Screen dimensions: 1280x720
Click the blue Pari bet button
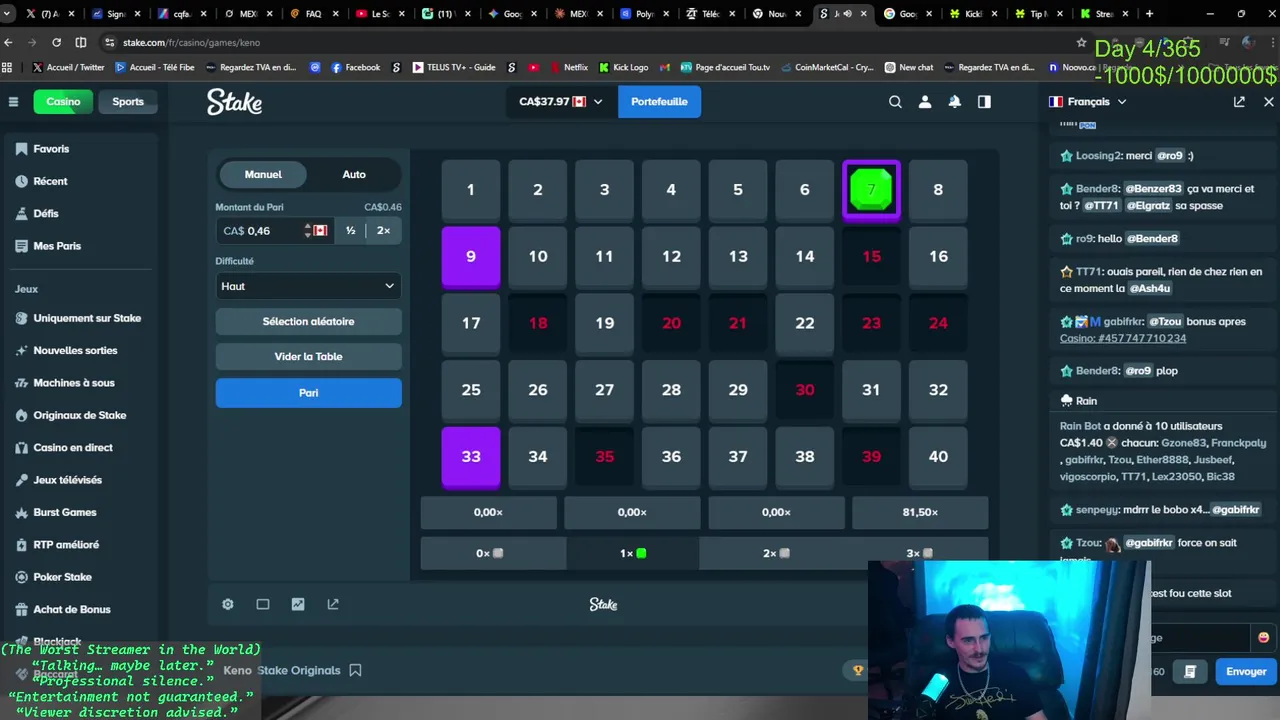click(x=308, y=393)
